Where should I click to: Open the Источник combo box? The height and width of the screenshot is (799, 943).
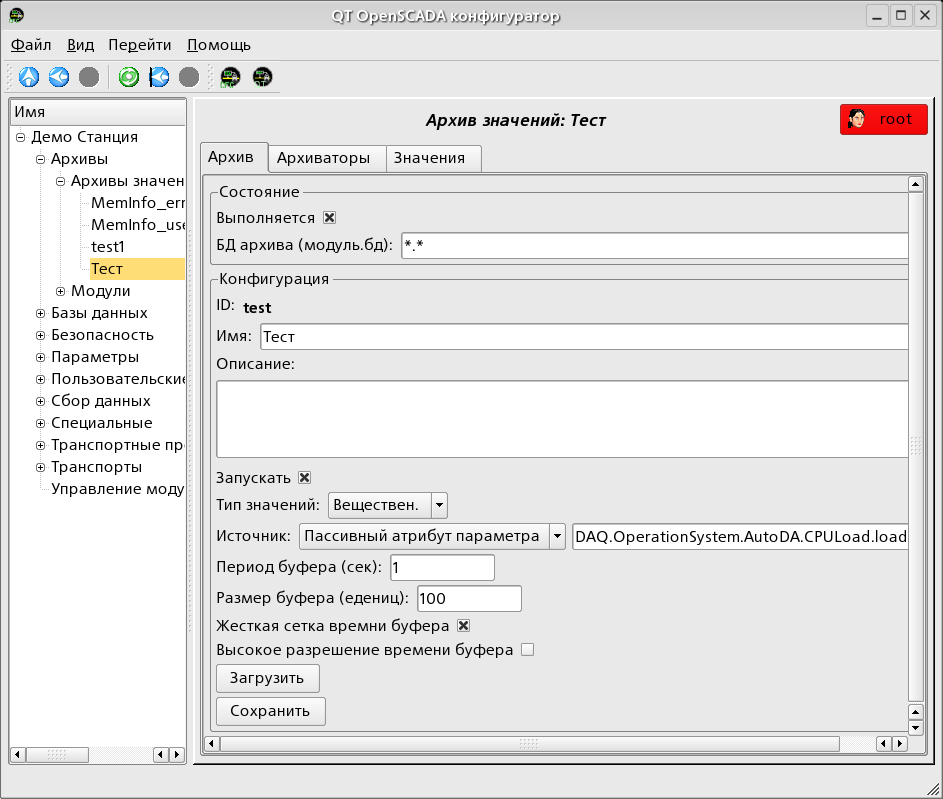558,536
